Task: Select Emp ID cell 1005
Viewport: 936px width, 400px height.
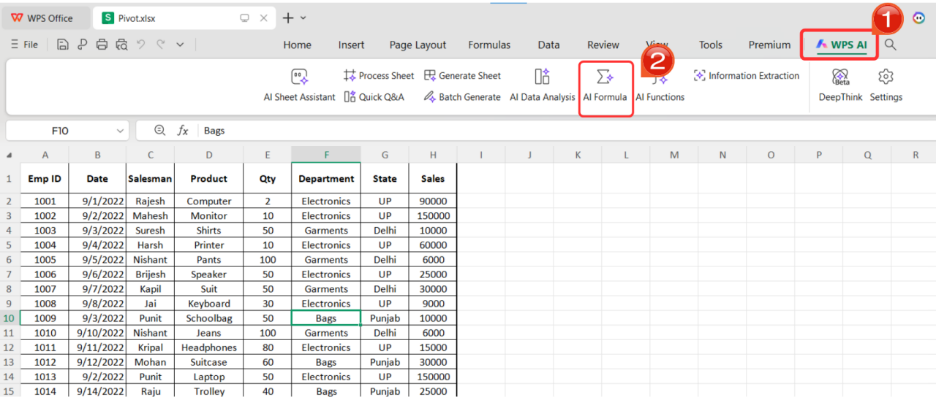Action: (x=45, y=260)
